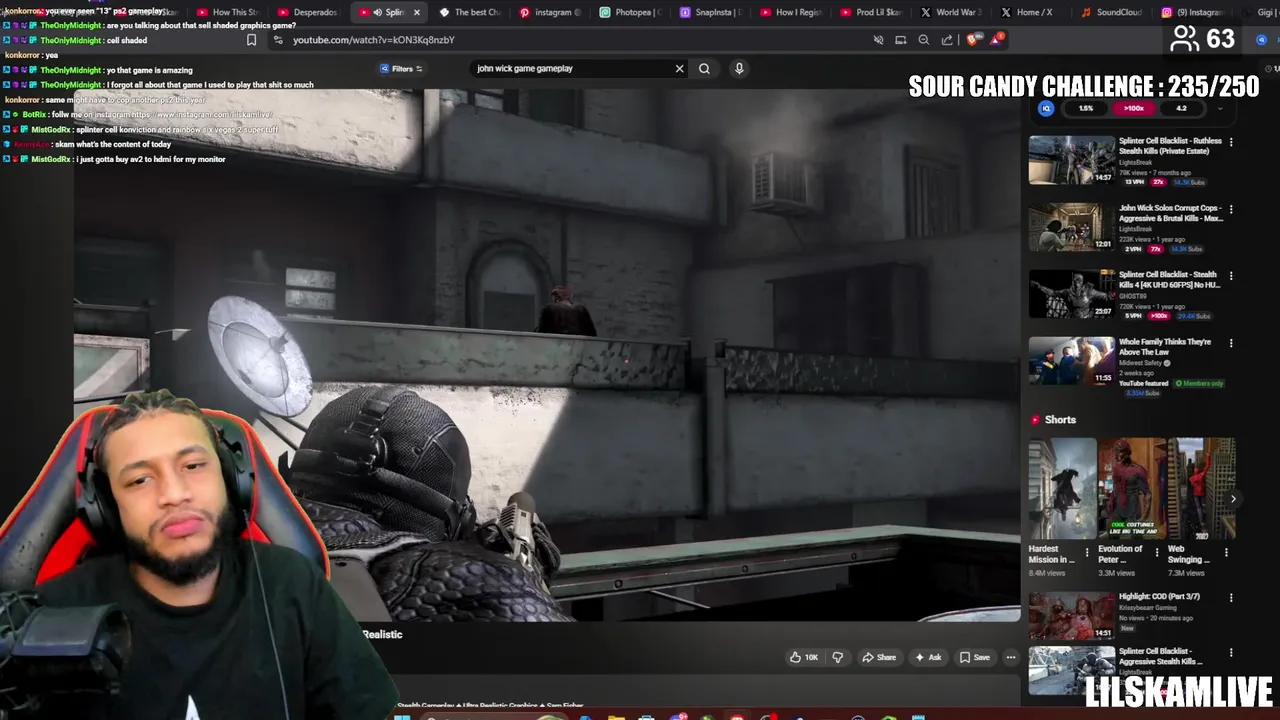The width and height of the screenshot is (1280, 720).
Task: Click the Members only badge
Action: (x=1199, y=383)
